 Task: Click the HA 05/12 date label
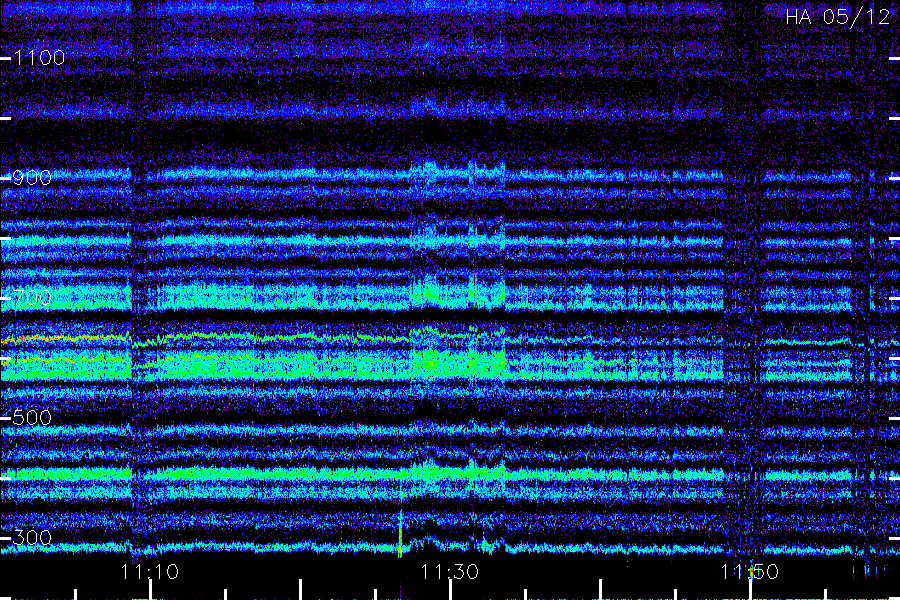coord(837,17)
